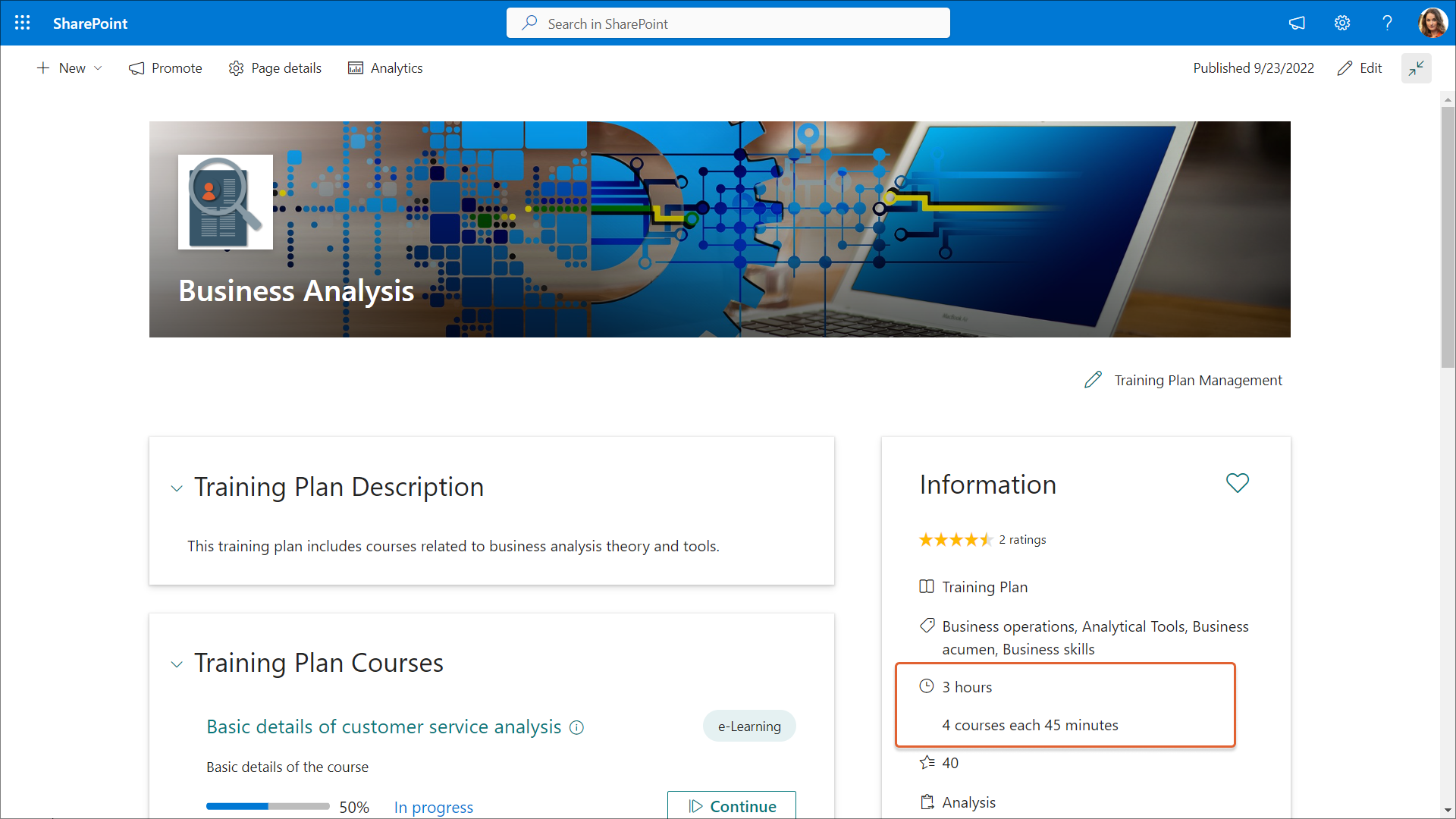Click the help question mark icon
Image resolution: width=1456 pixels, height=819 pixels.
point(1387,23)
